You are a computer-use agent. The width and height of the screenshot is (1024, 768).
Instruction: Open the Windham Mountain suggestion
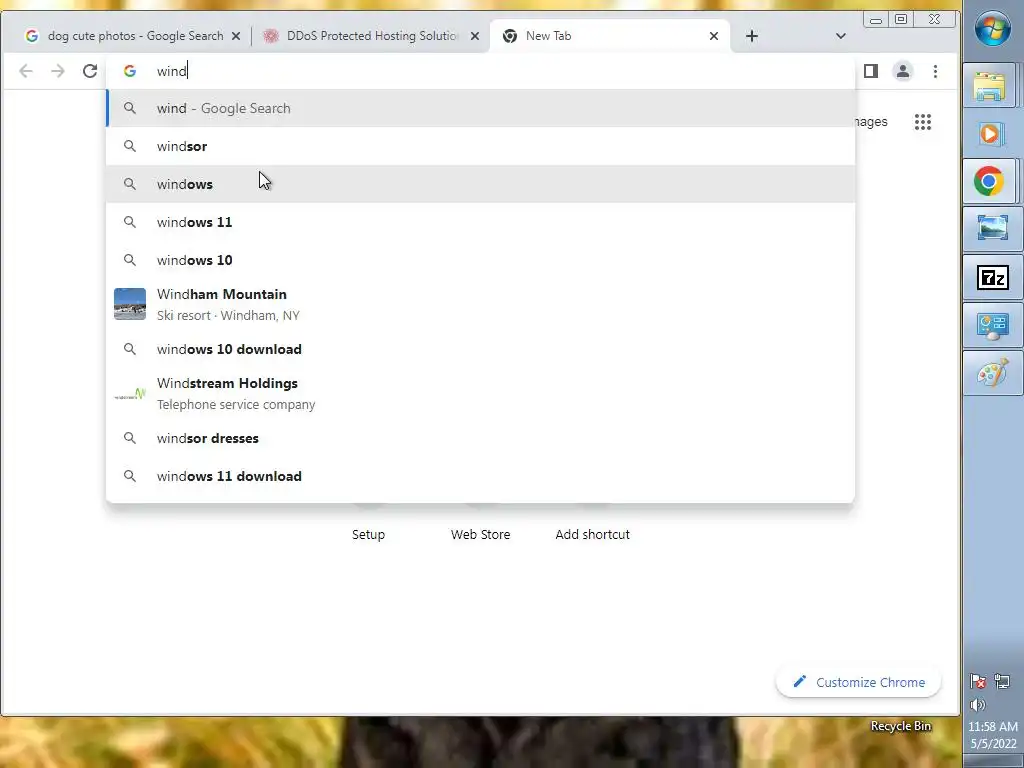click(x=480, y=304)
